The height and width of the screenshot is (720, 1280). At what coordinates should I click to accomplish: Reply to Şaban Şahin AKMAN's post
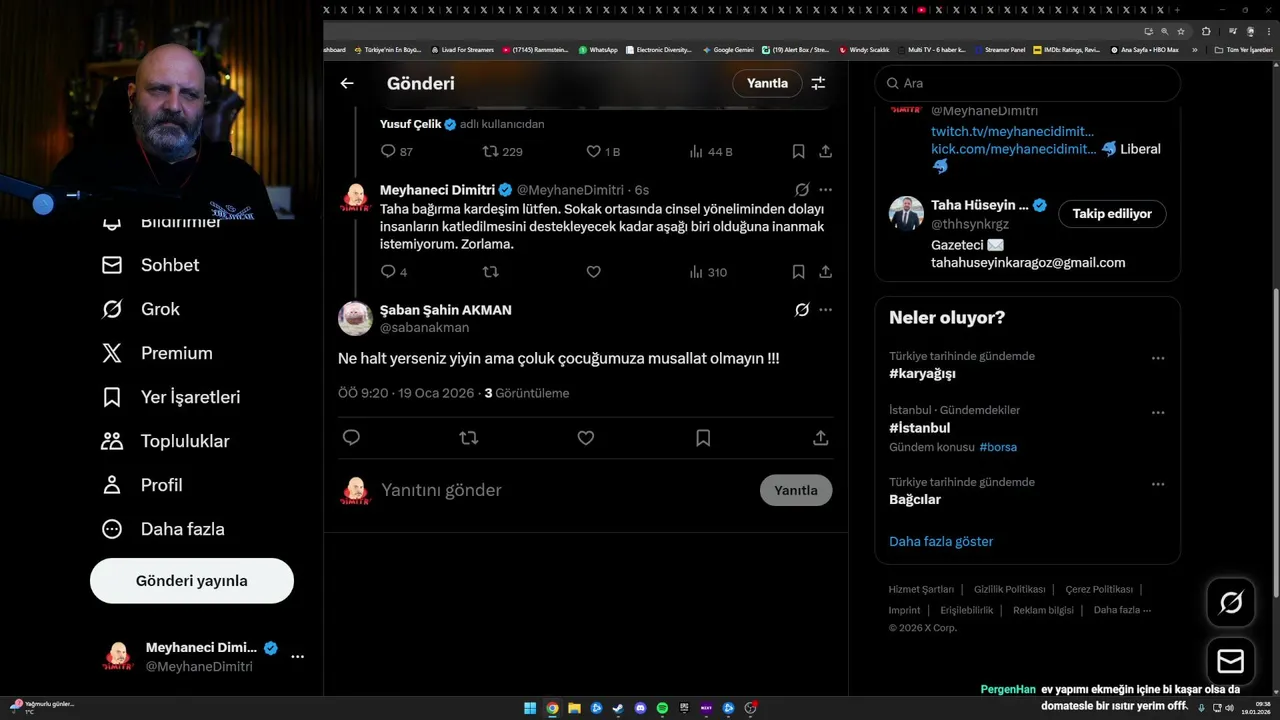pos(351,437)
